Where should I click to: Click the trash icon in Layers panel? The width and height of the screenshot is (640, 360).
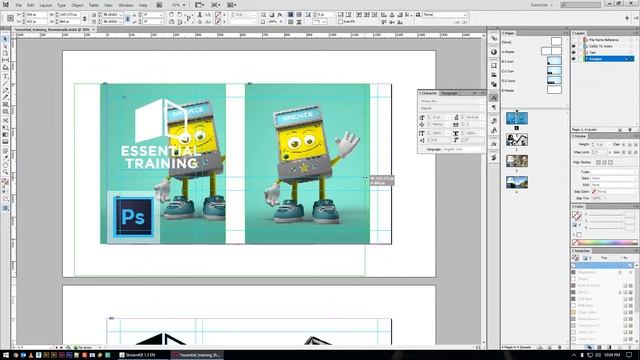click(x=630, y=129)
